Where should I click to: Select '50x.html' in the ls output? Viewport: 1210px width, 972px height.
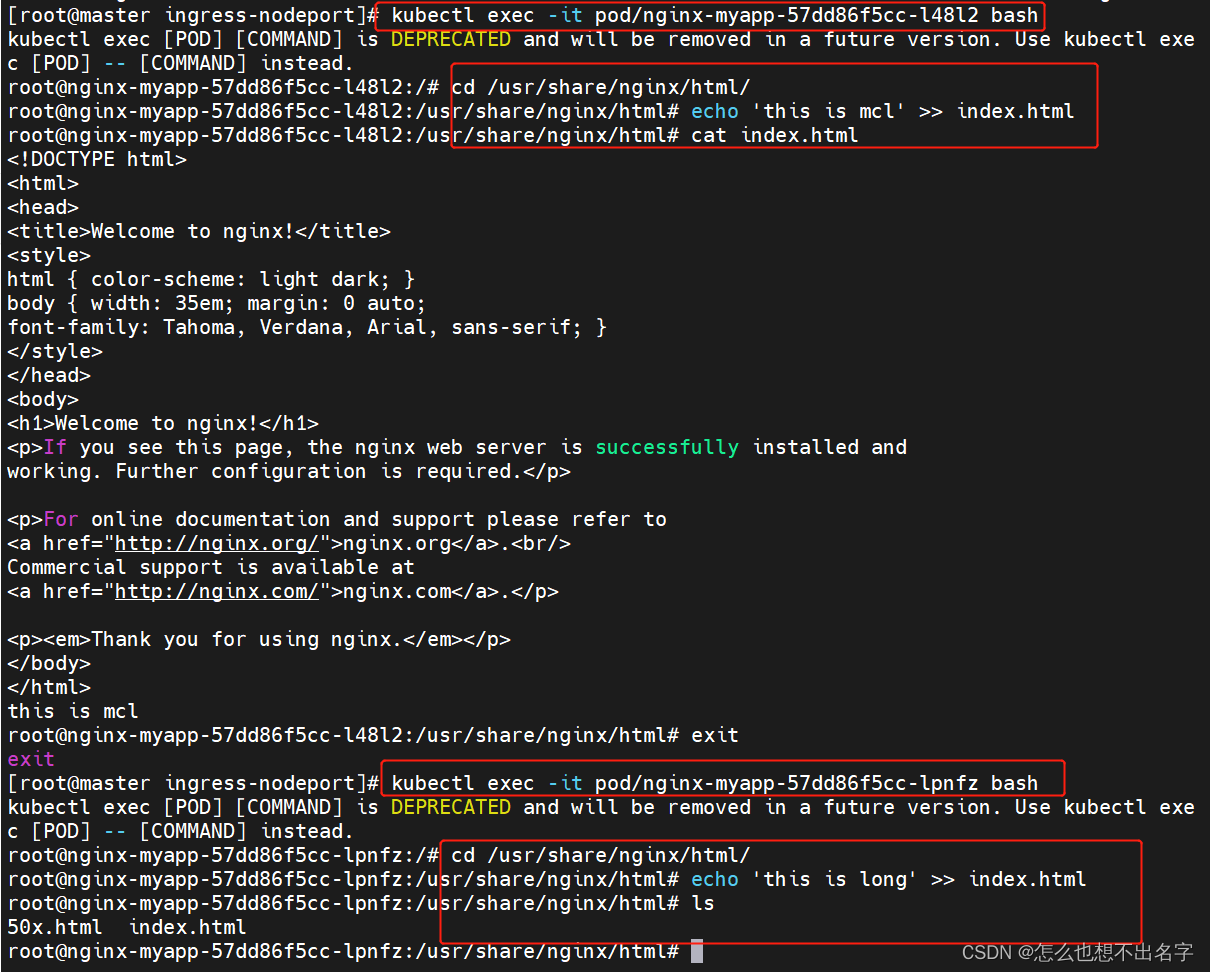(x=55, y=927)
